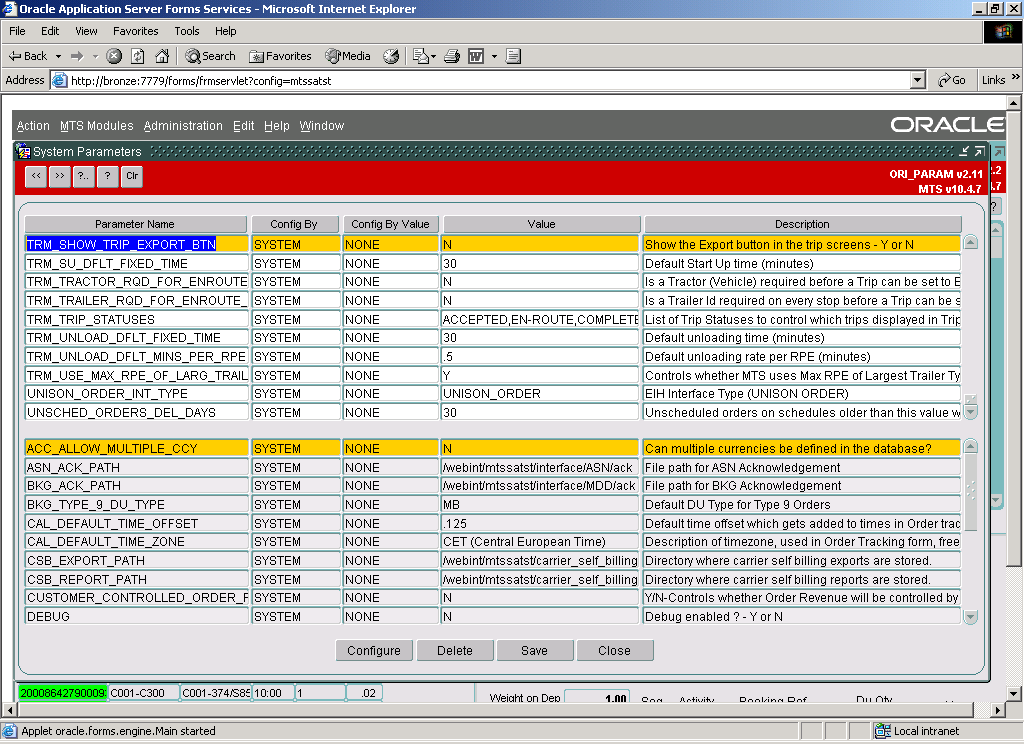Open the Tools menu

point(187,31)
